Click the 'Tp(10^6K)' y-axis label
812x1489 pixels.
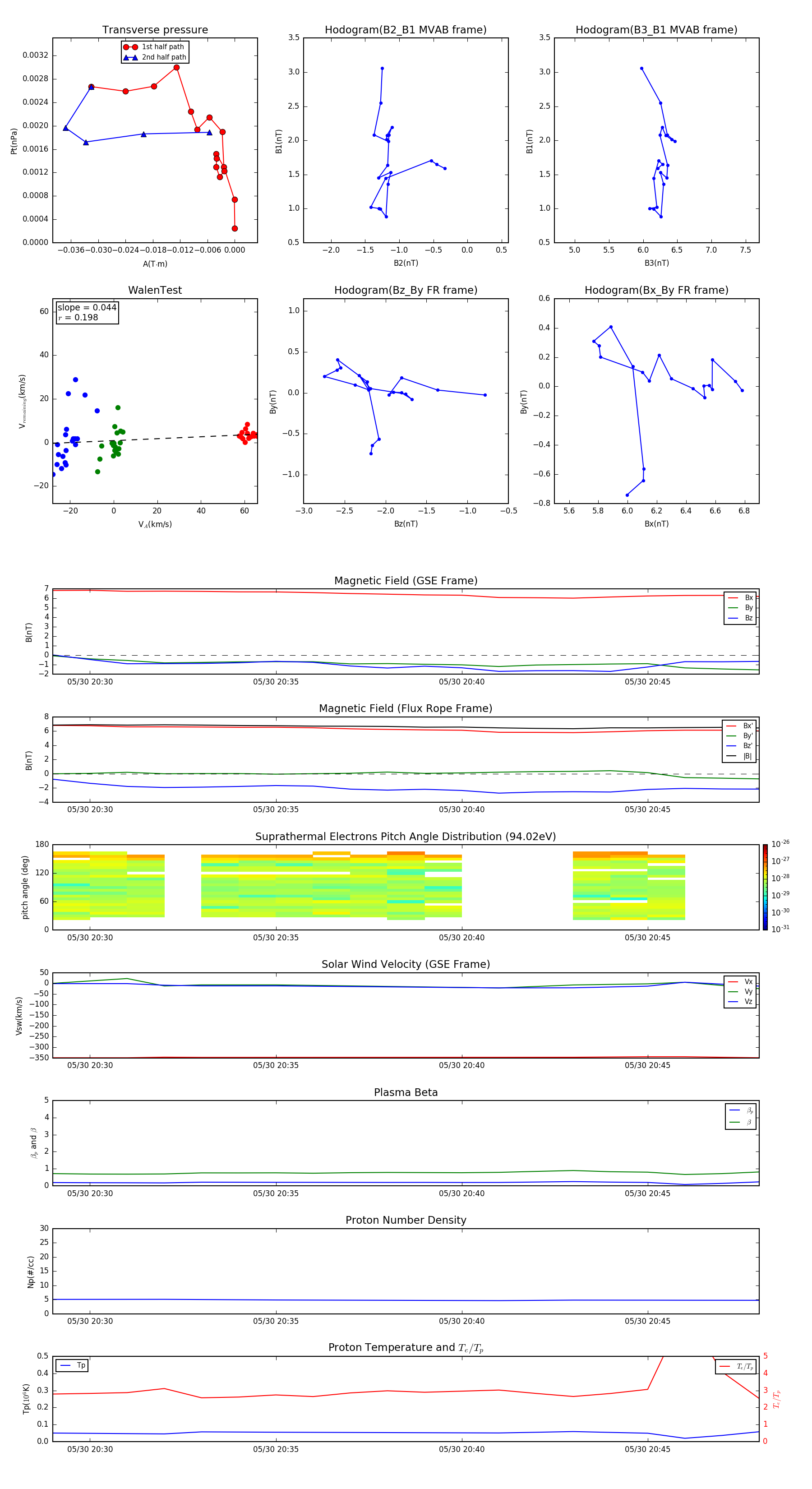click(x=26, y=1399)
